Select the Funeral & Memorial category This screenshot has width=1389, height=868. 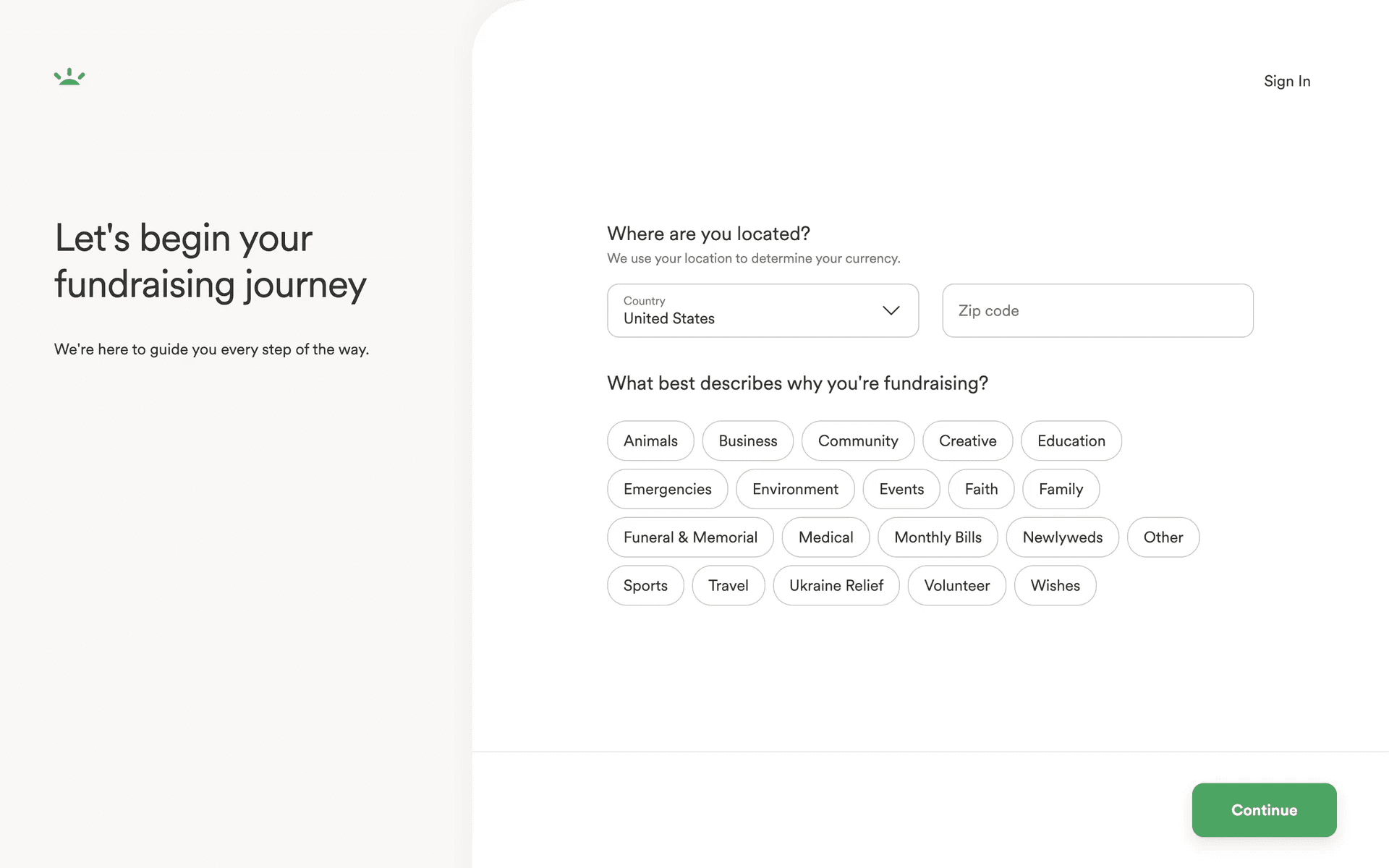[690, 537]
